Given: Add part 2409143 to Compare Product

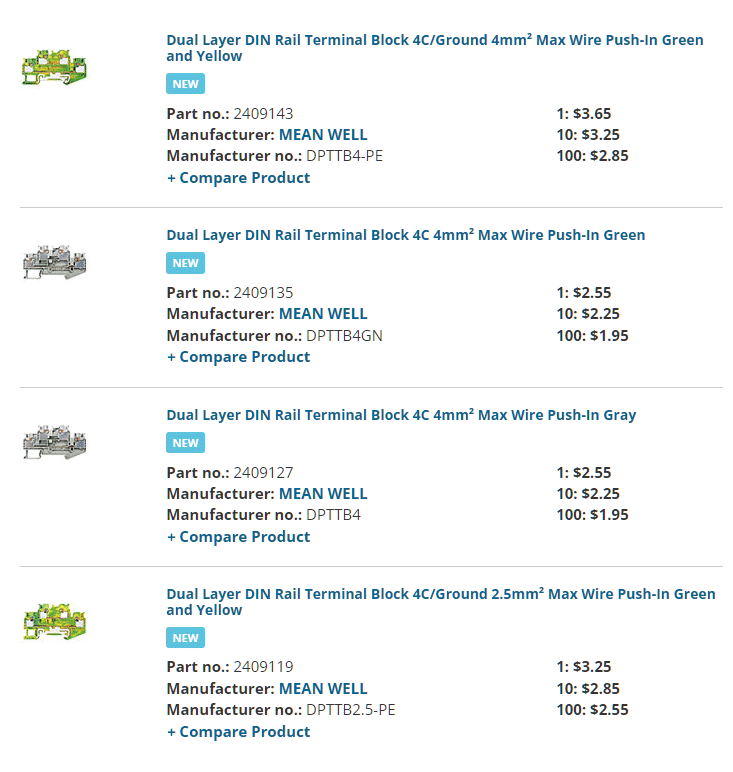Looking at the screenshot, I should [238, 178].
